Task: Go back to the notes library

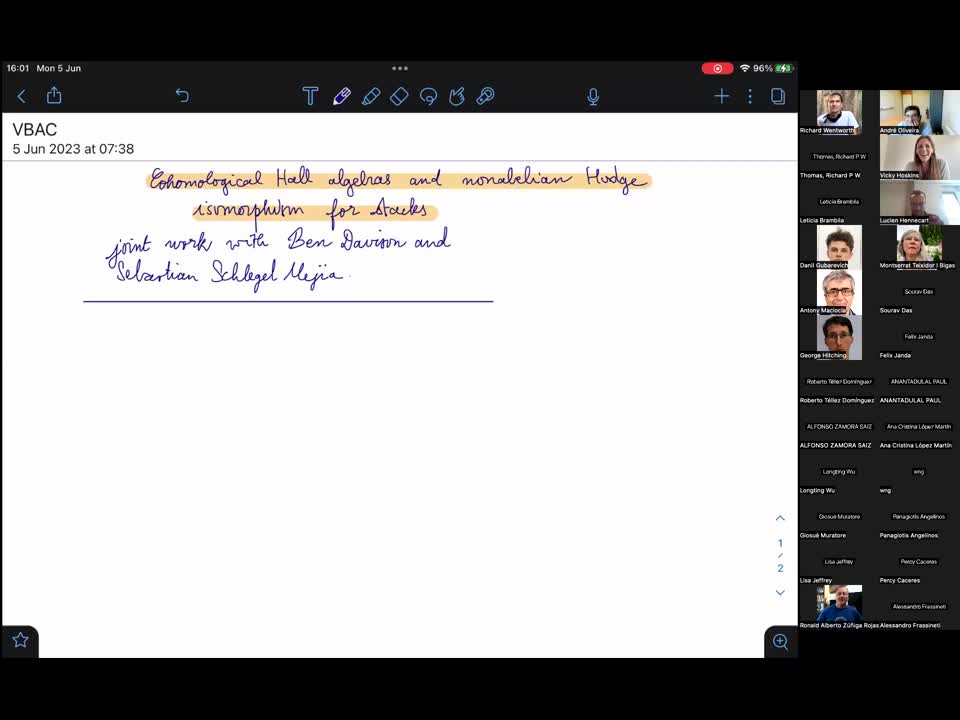Action: (x=21, y=96)
